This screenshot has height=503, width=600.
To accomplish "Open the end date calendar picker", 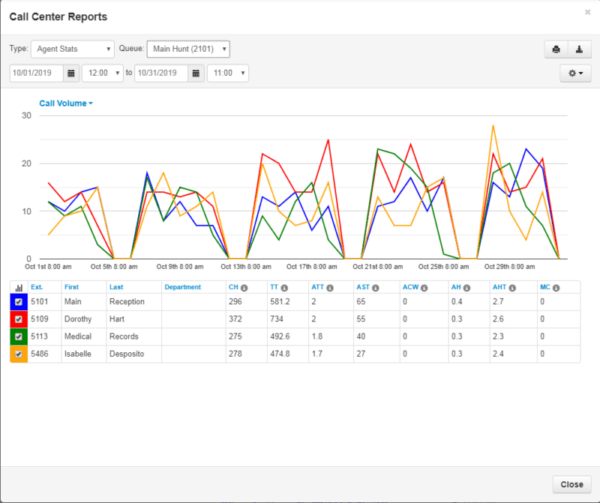I will point(195,73).
